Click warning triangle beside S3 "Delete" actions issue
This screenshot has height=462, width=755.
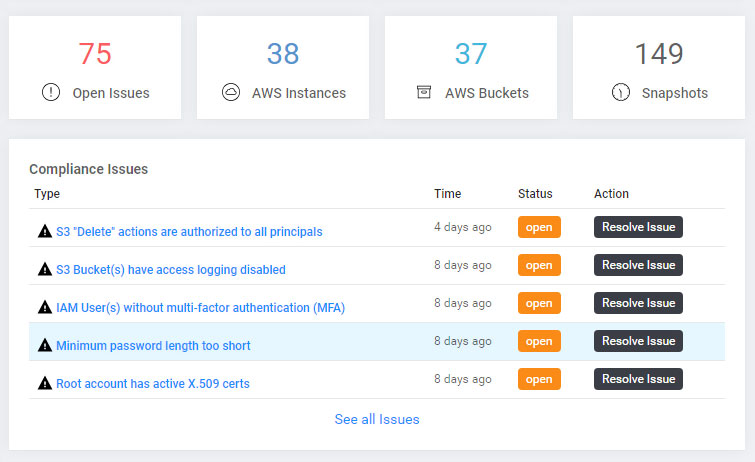point(45,231)
